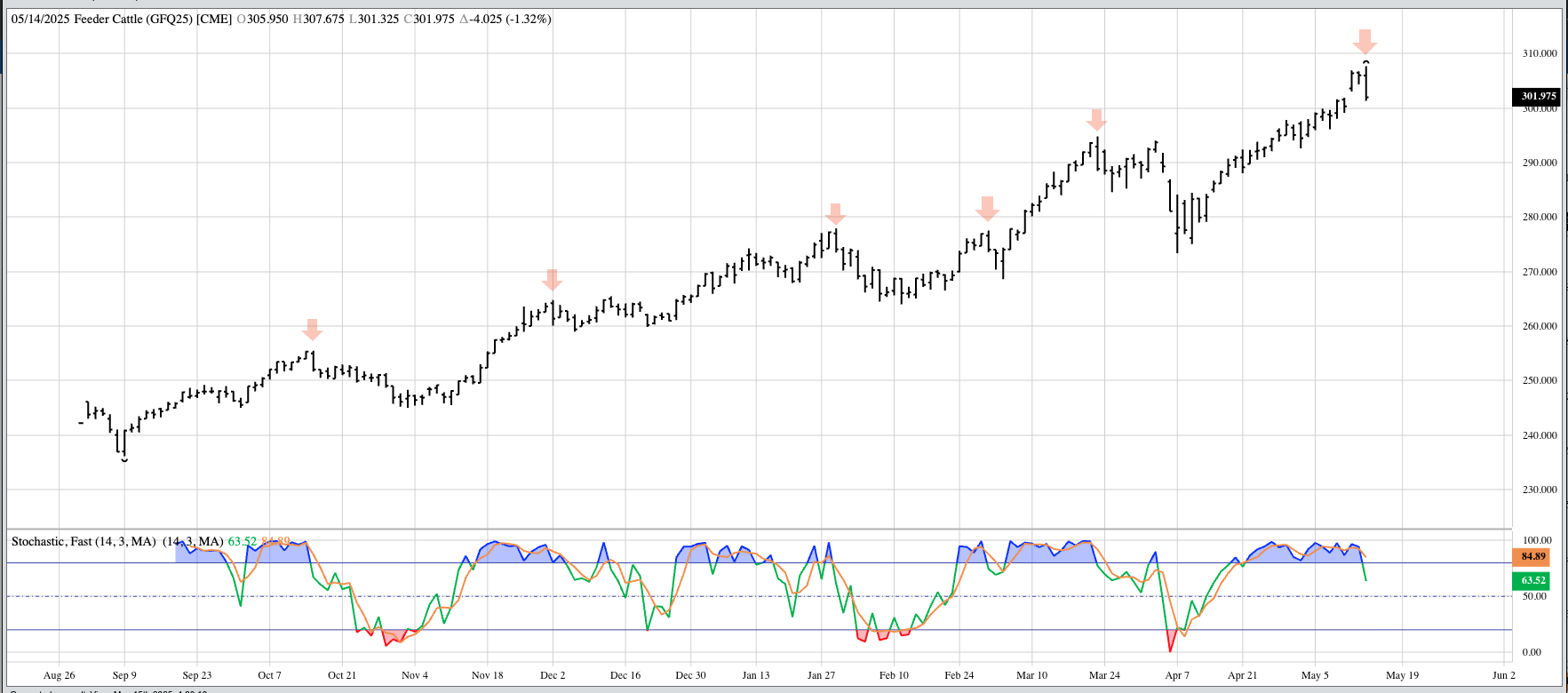The height and width of the screenshot is (693, 1568).
Task: Select the Dec 16 date axis label
Action: pos(625,675)
